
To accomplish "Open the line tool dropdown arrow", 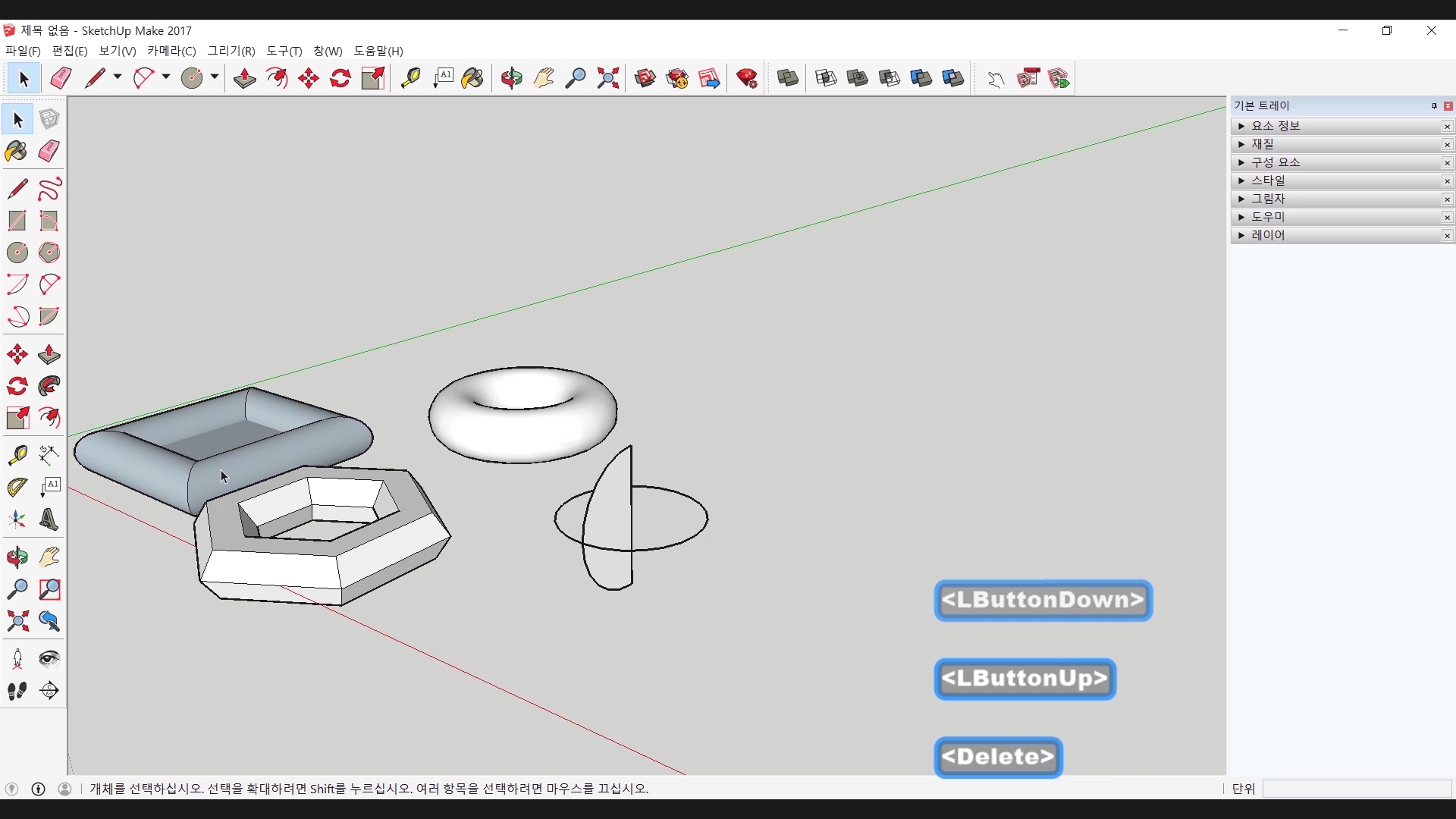I will coord(118,77).
